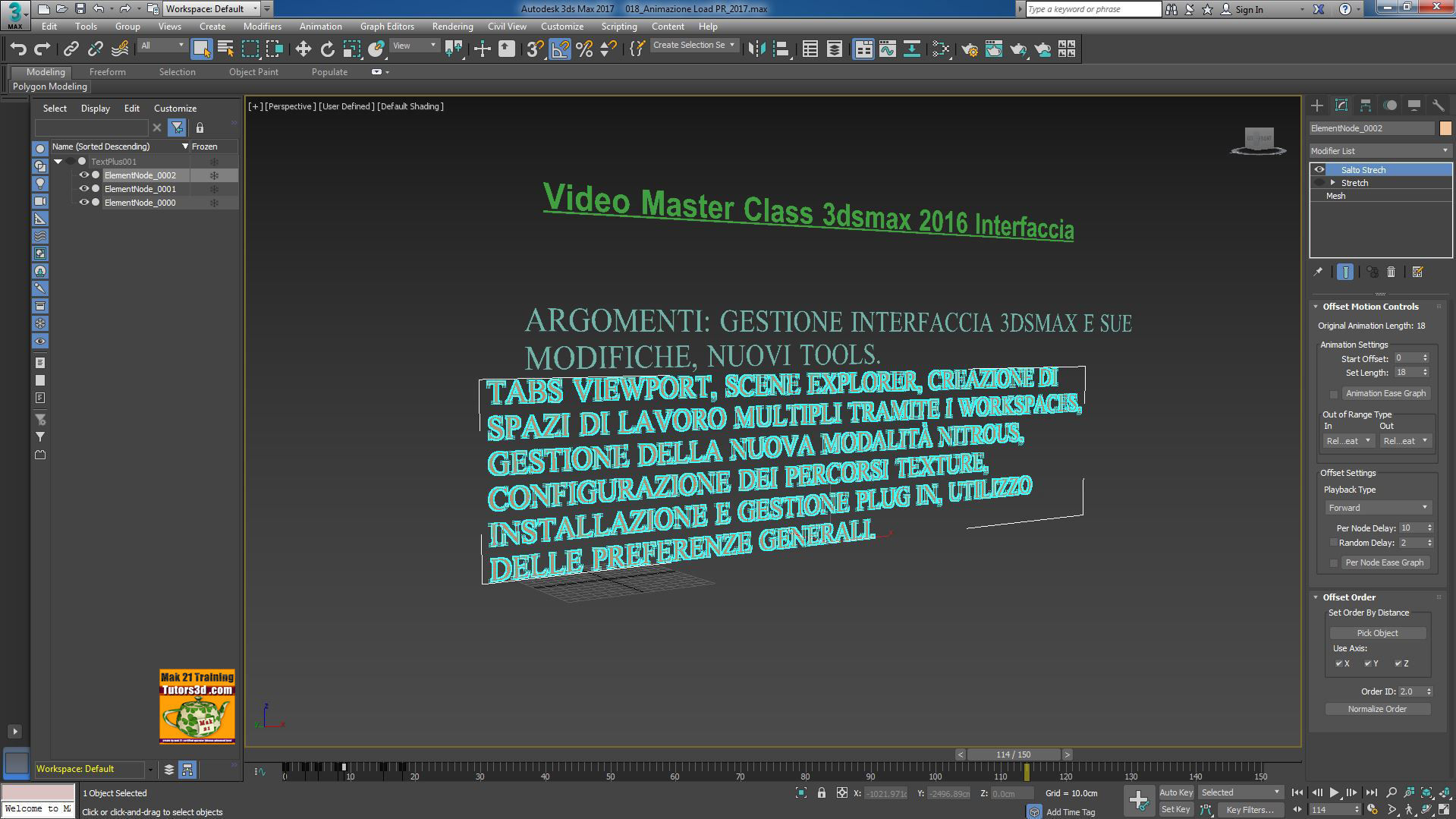Activate the Select and Move tool
Viewport: 1456px width, 819px height.
(x=303, y=49)
